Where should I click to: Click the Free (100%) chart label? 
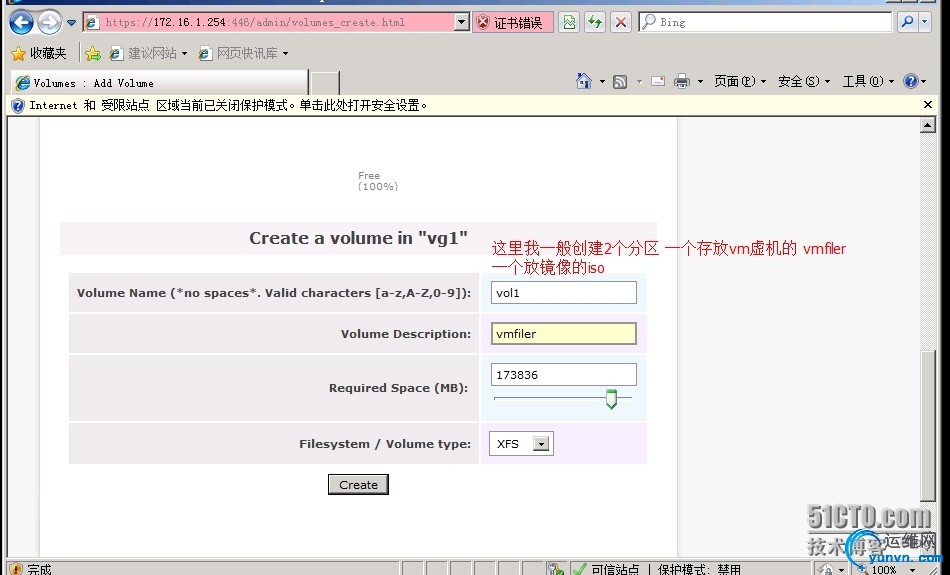pos(377,181)
